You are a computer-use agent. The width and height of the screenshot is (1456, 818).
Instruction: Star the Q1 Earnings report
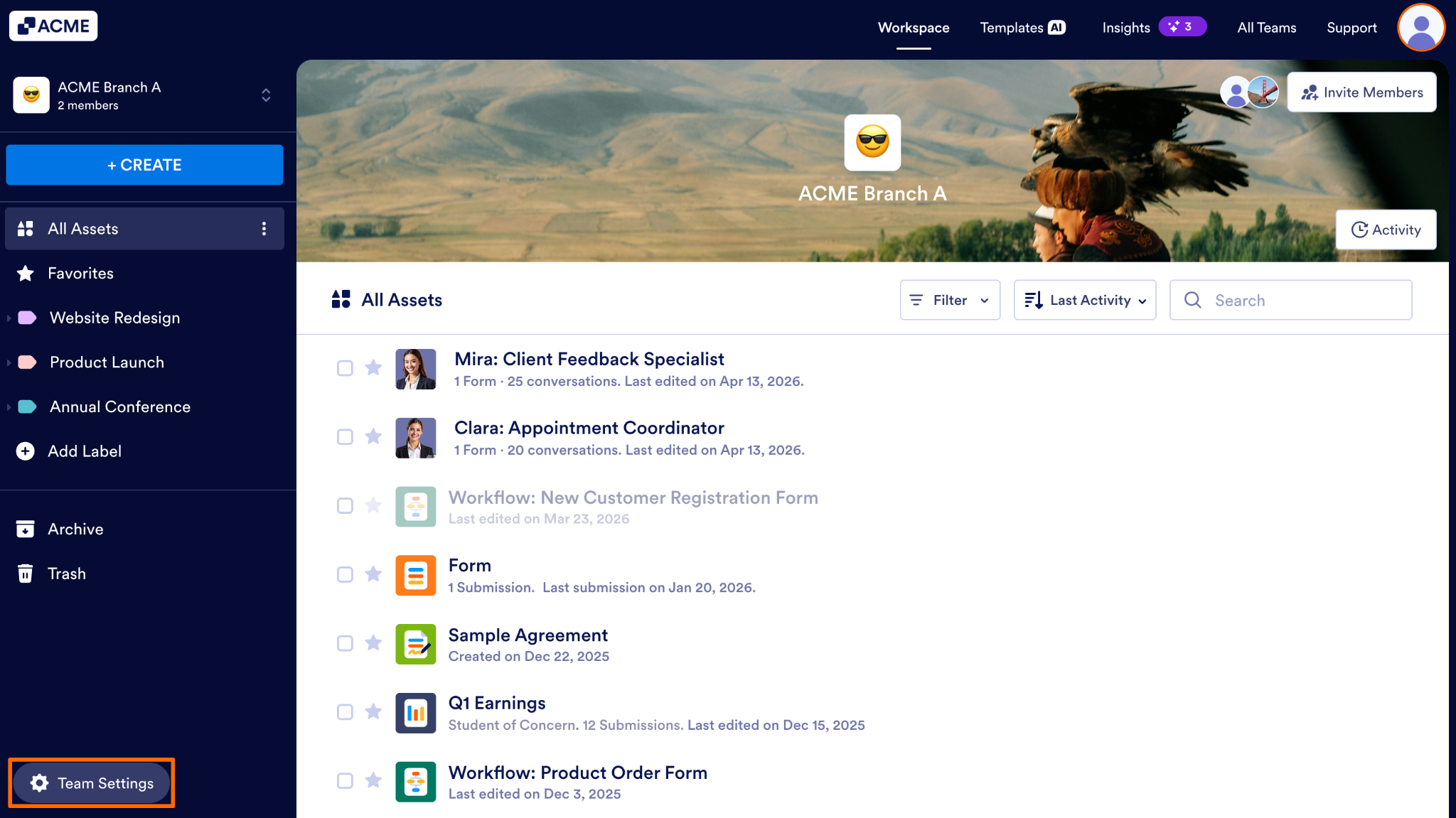(373, 711)
